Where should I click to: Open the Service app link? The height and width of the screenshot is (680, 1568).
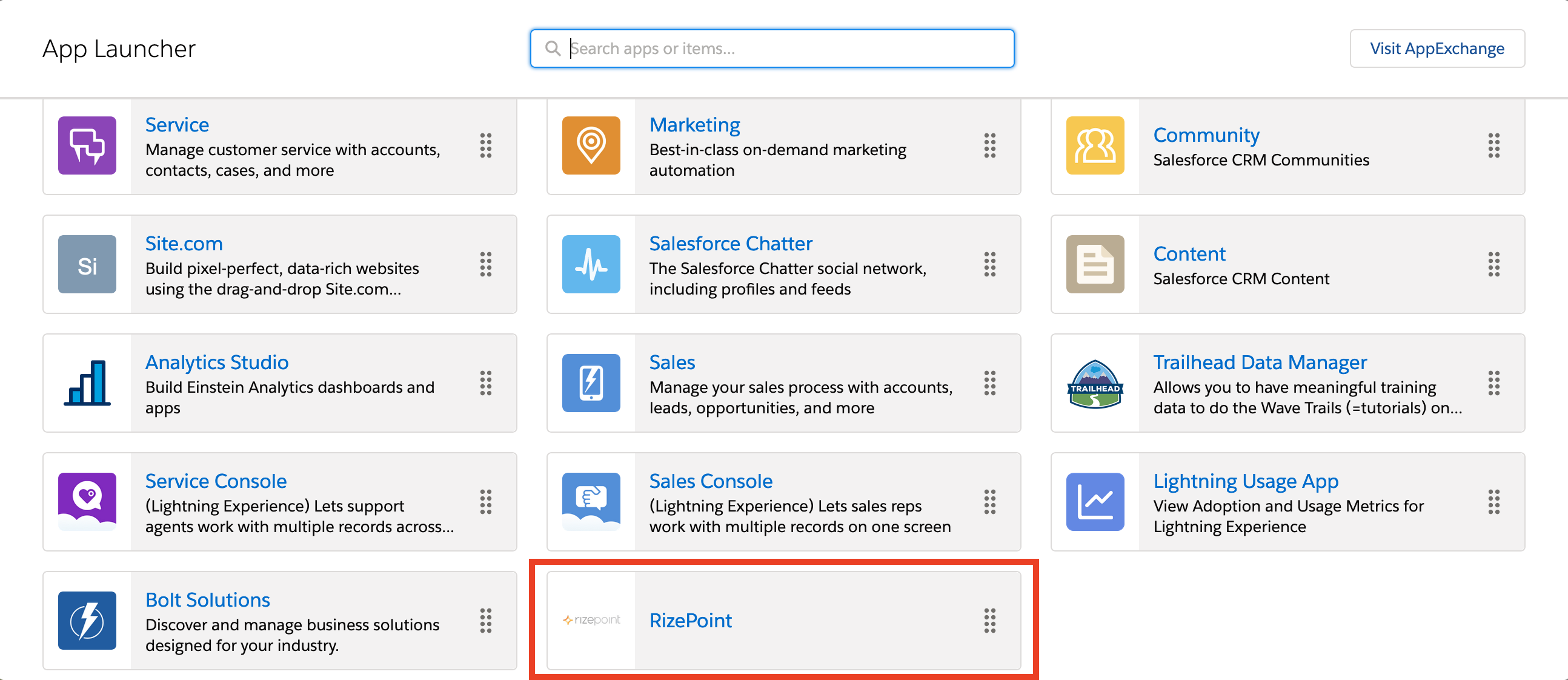(x=177, y=125)
